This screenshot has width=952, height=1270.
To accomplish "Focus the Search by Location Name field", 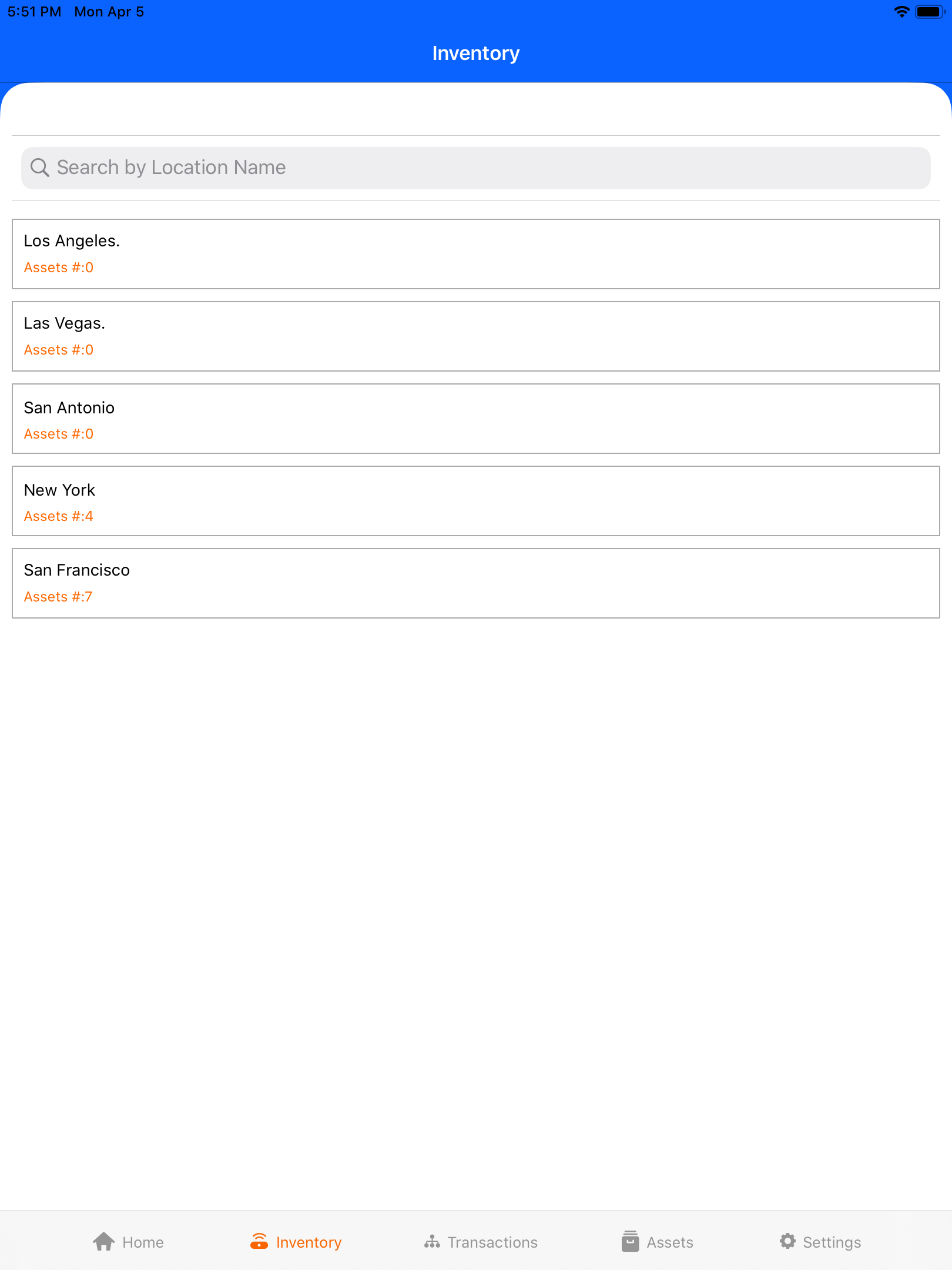I will 476,168.
